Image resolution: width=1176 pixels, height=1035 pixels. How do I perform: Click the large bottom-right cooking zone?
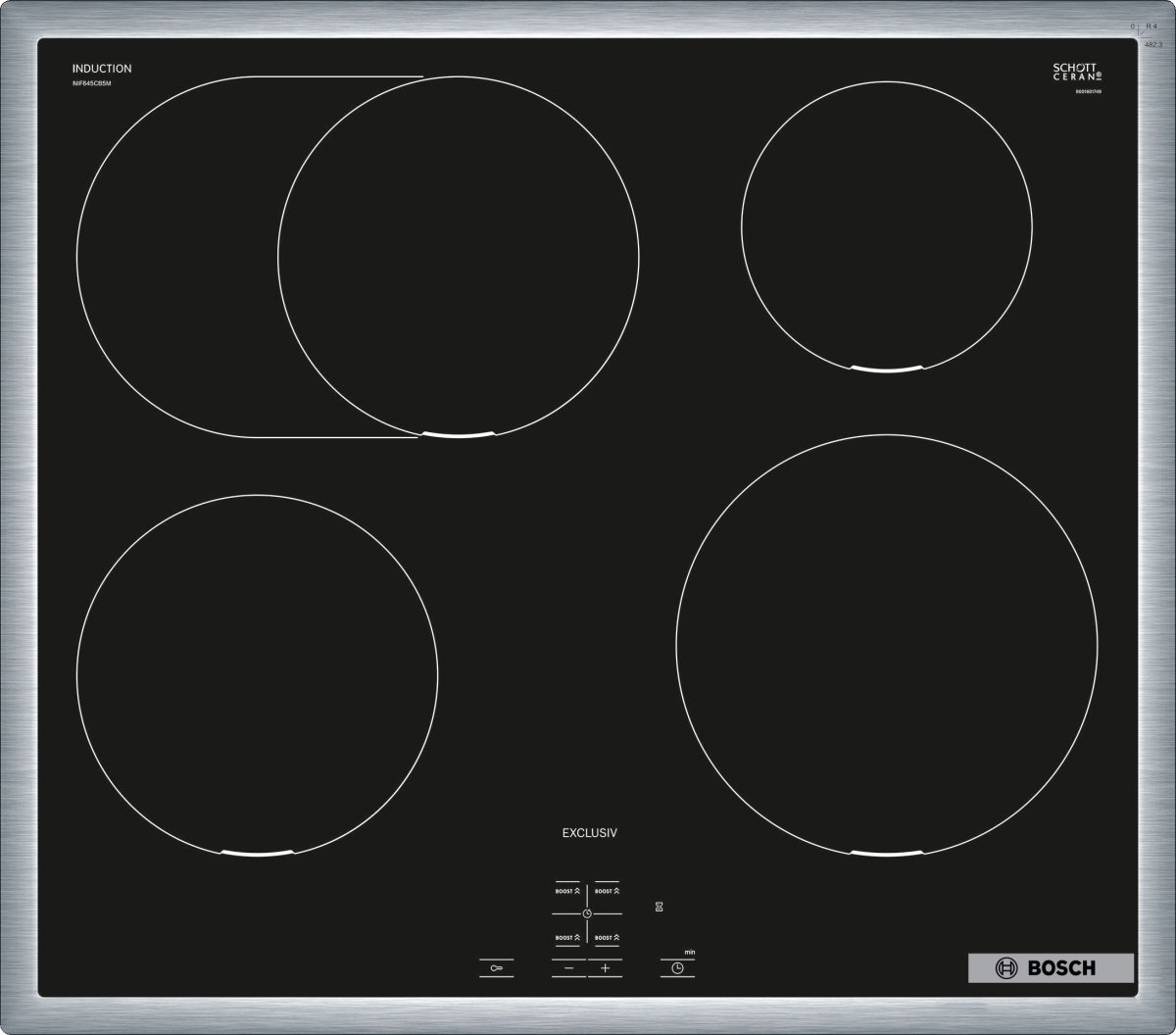(887, 645)
